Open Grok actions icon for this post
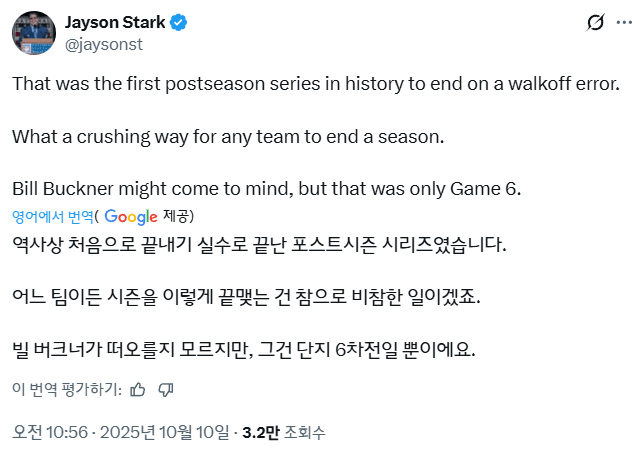The width and height of the screenshot is (644, 454). pos(595,23)
